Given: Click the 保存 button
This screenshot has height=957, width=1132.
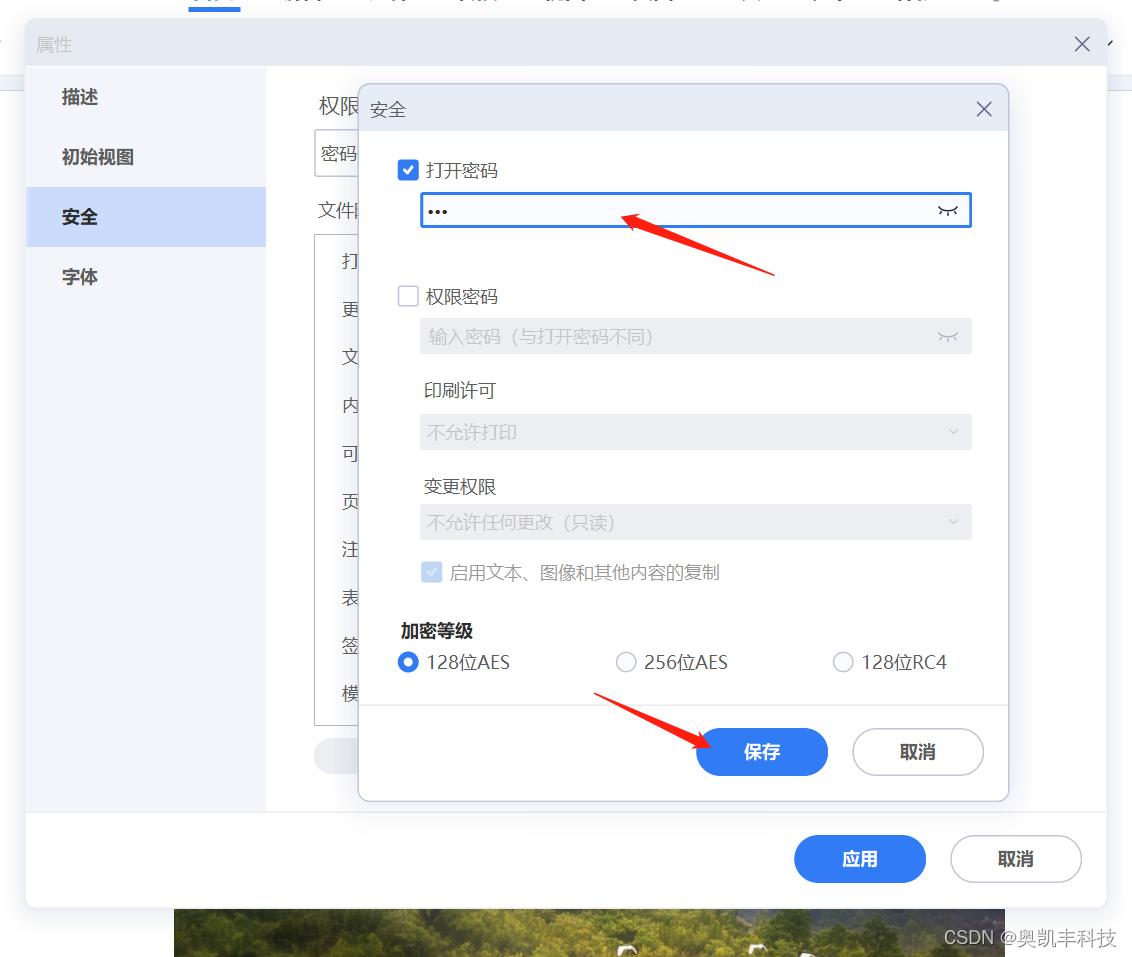Looking at the screenshot, I should coord(762,752).
